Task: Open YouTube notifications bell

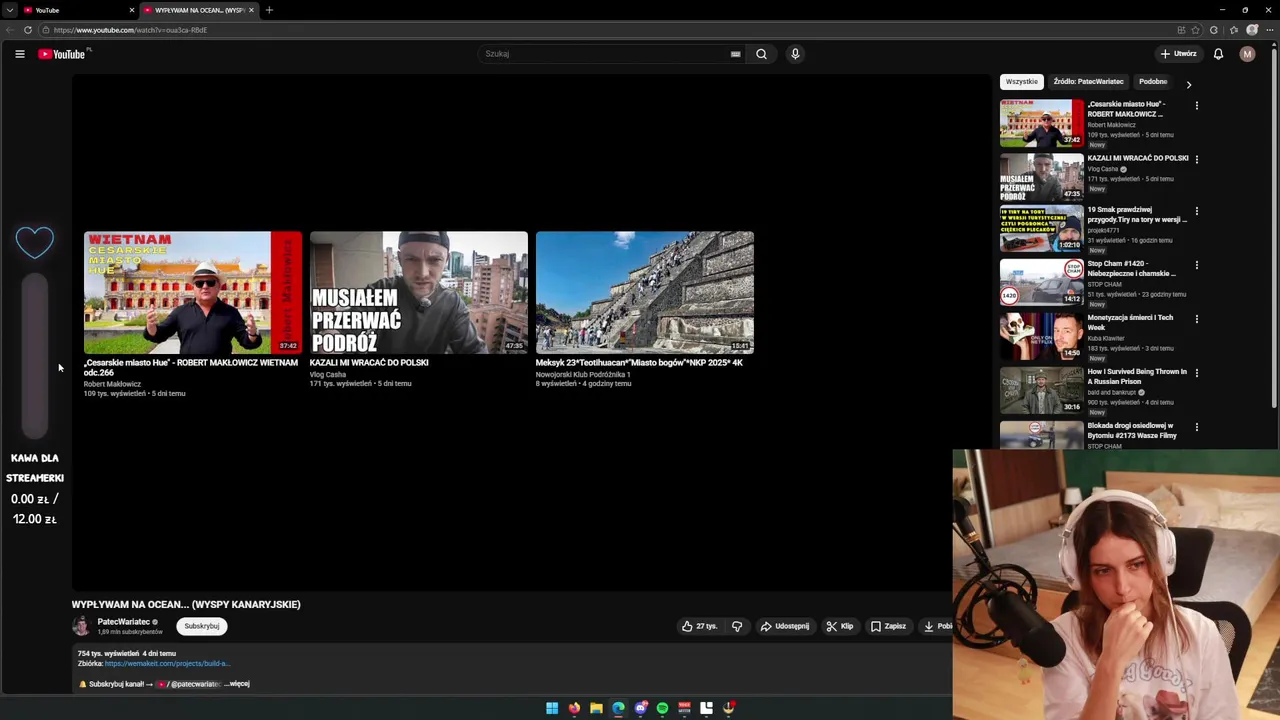Action: [1218, 54]
